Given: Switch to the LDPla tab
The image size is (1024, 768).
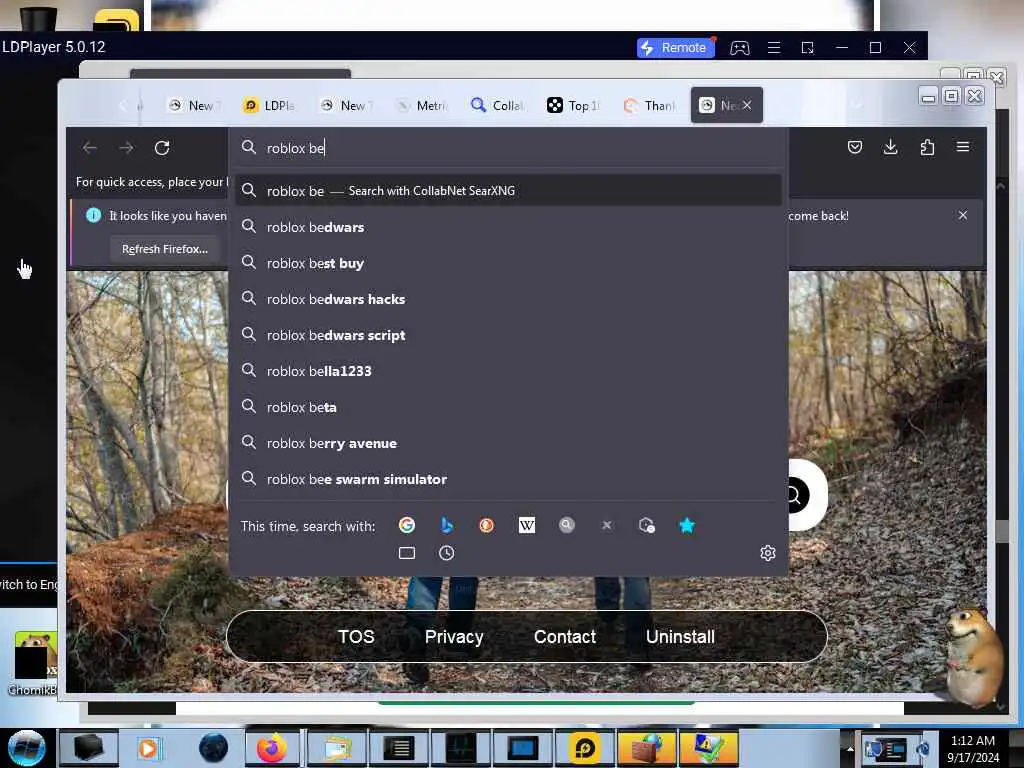Looking at the screenshot, I should click(x=269, y=105).
